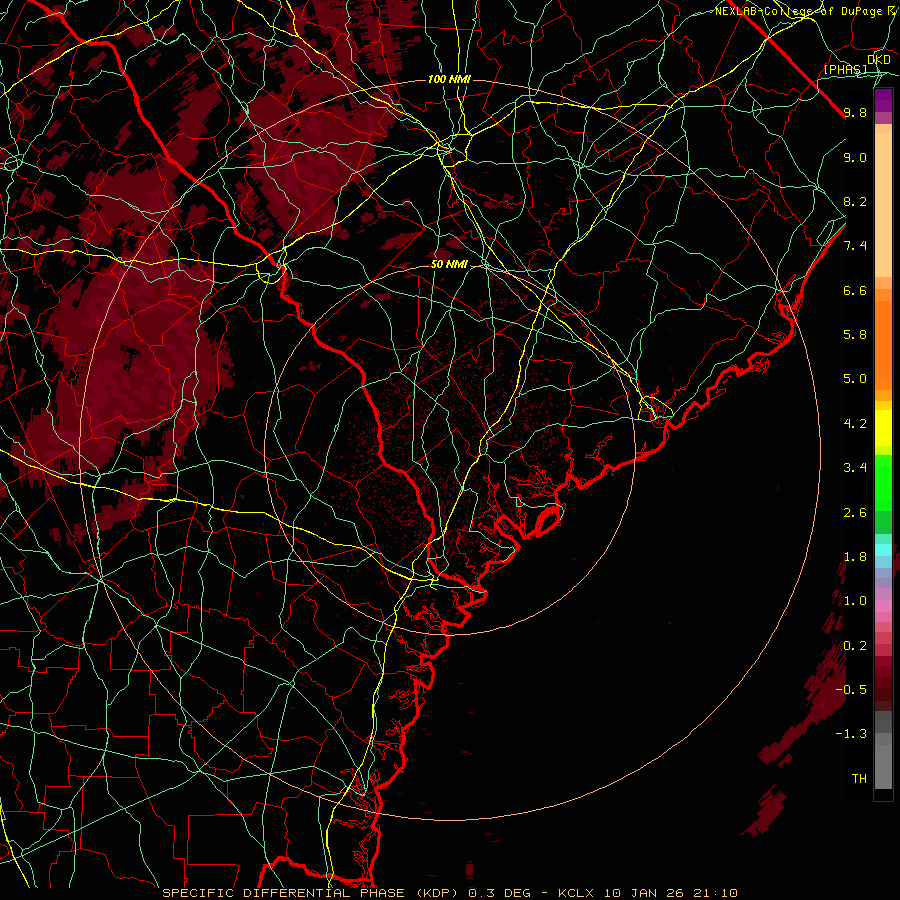
Task: Click the 6.6 scale value
Action: (x=855, y=290)
